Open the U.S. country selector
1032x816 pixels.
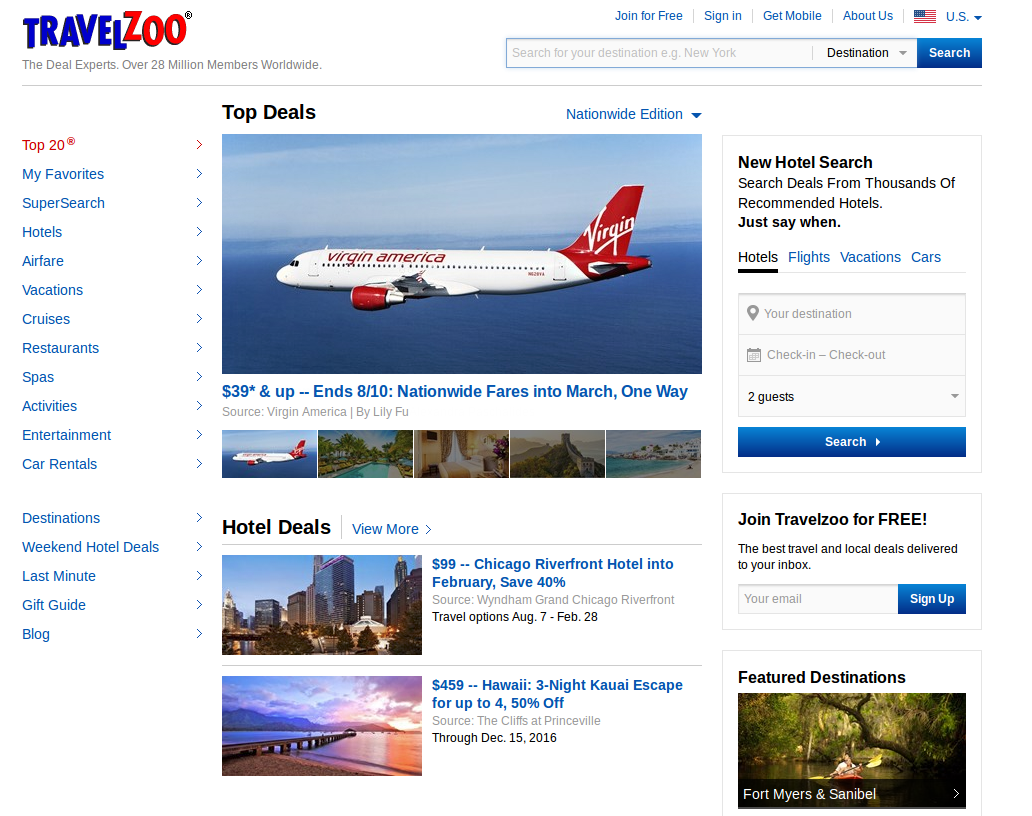click(x=964, y=16)
